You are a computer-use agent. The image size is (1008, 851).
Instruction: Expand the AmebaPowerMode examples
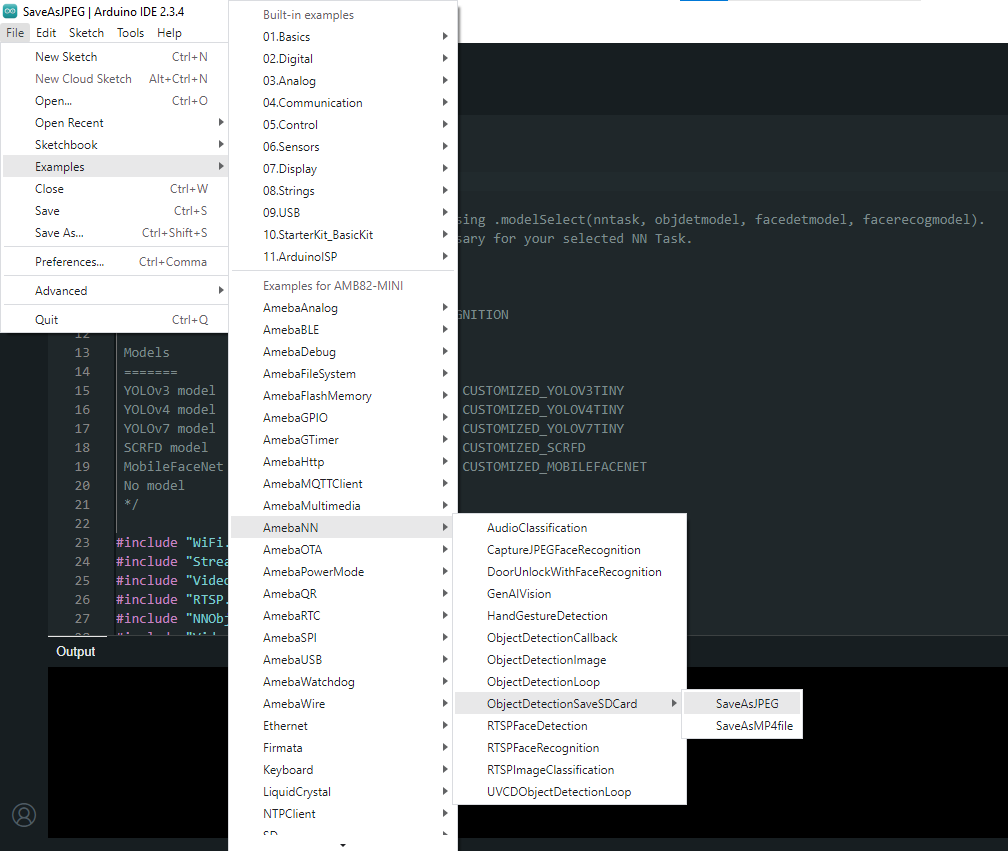pos(343,571)
